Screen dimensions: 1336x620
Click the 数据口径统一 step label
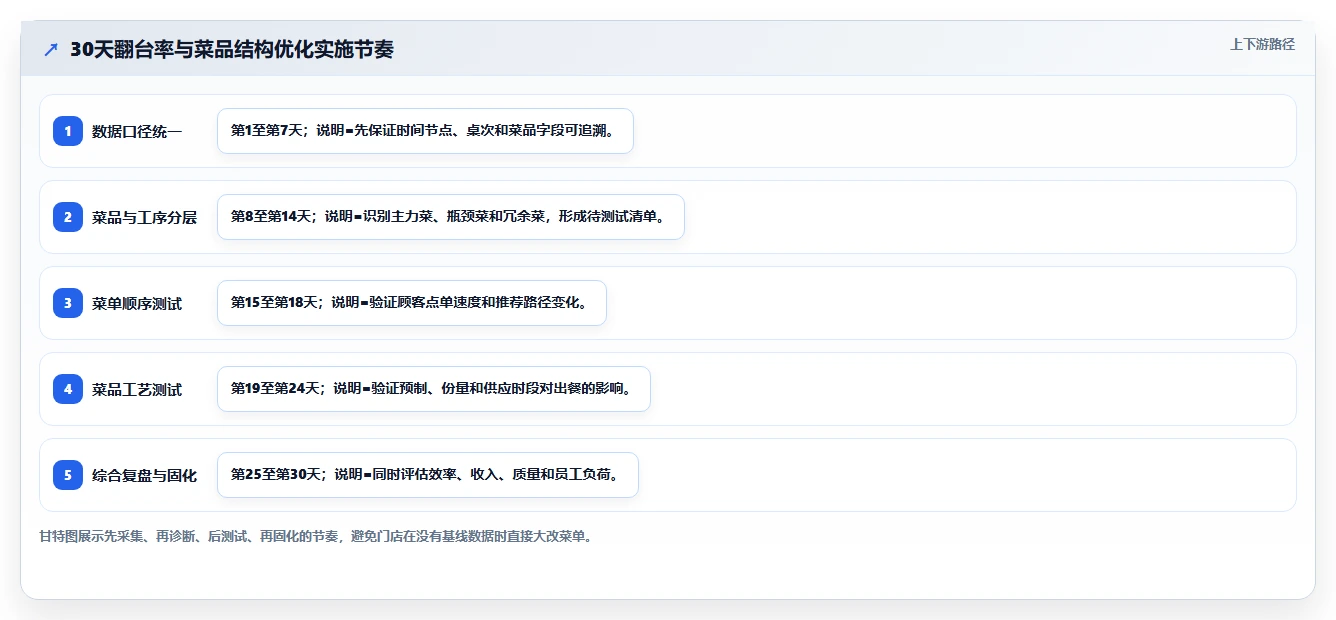(x=137, y=131)
